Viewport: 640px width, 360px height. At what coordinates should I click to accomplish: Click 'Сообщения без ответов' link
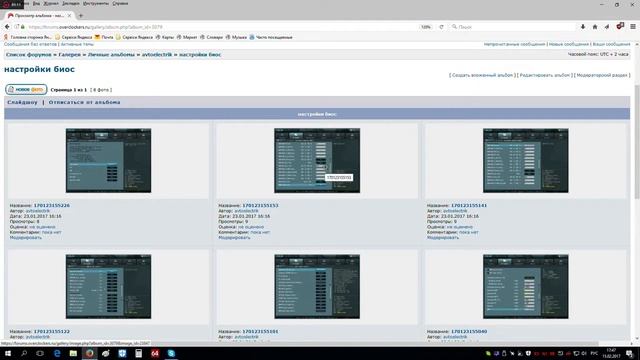[x=30, y=44]
